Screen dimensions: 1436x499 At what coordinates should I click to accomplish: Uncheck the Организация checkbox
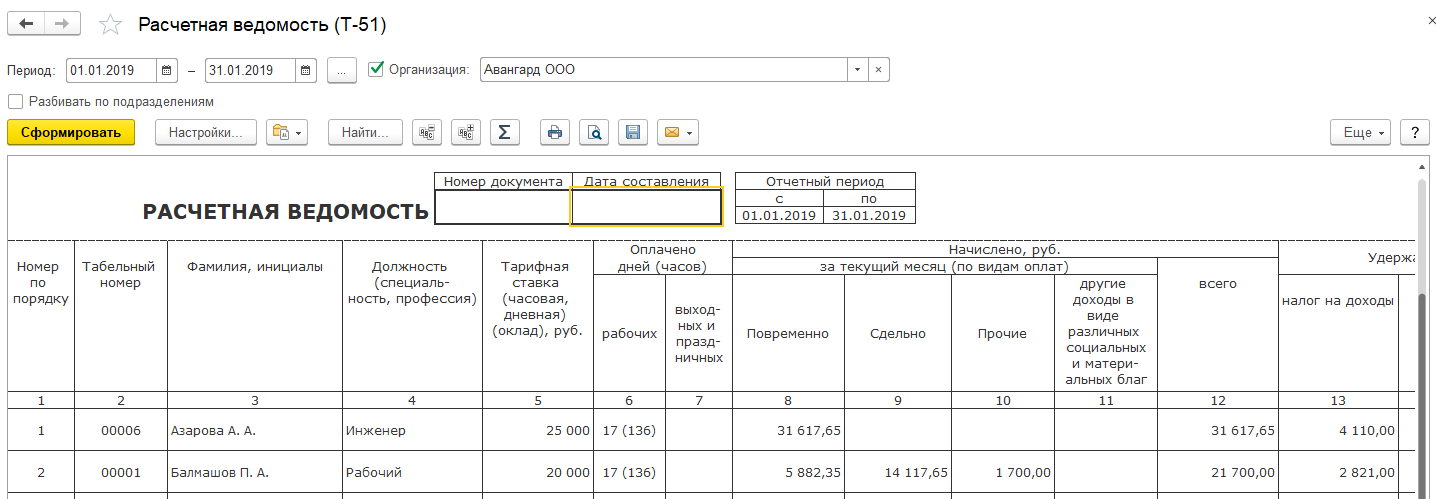coord(376,69)
